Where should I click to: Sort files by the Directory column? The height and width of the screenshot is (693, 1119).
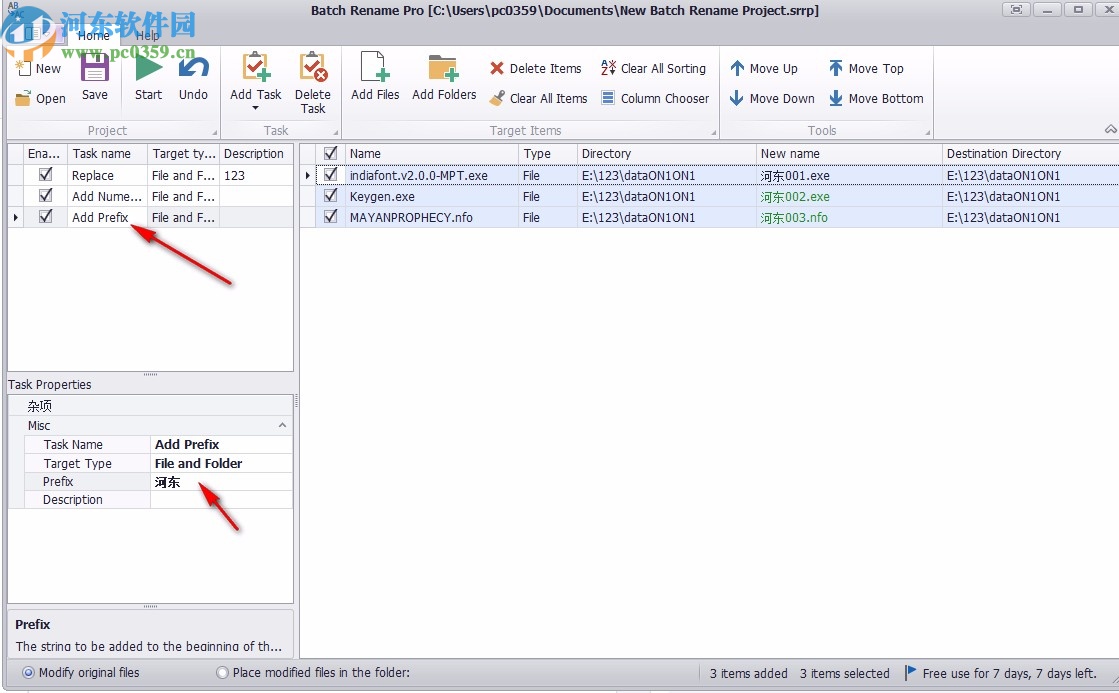666,153
